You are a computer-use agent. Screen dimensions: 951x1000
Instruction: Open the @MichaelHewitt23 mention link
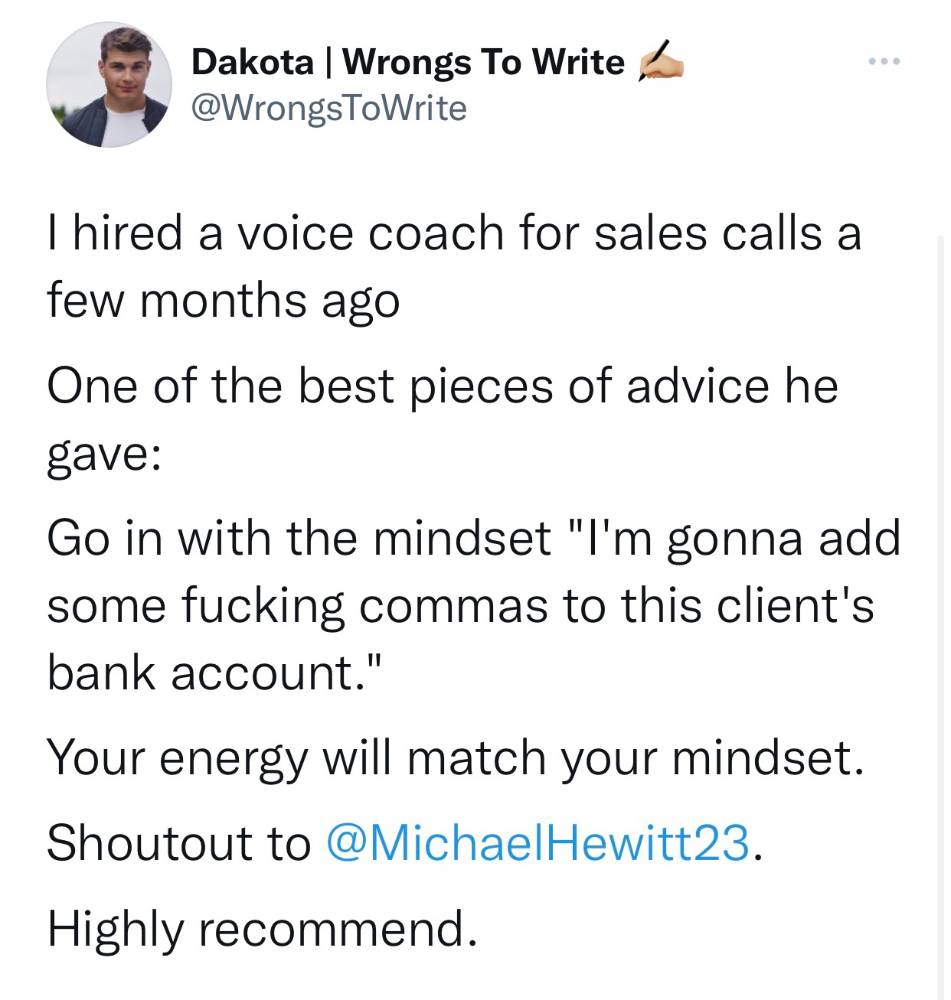(x=538, y=842)
